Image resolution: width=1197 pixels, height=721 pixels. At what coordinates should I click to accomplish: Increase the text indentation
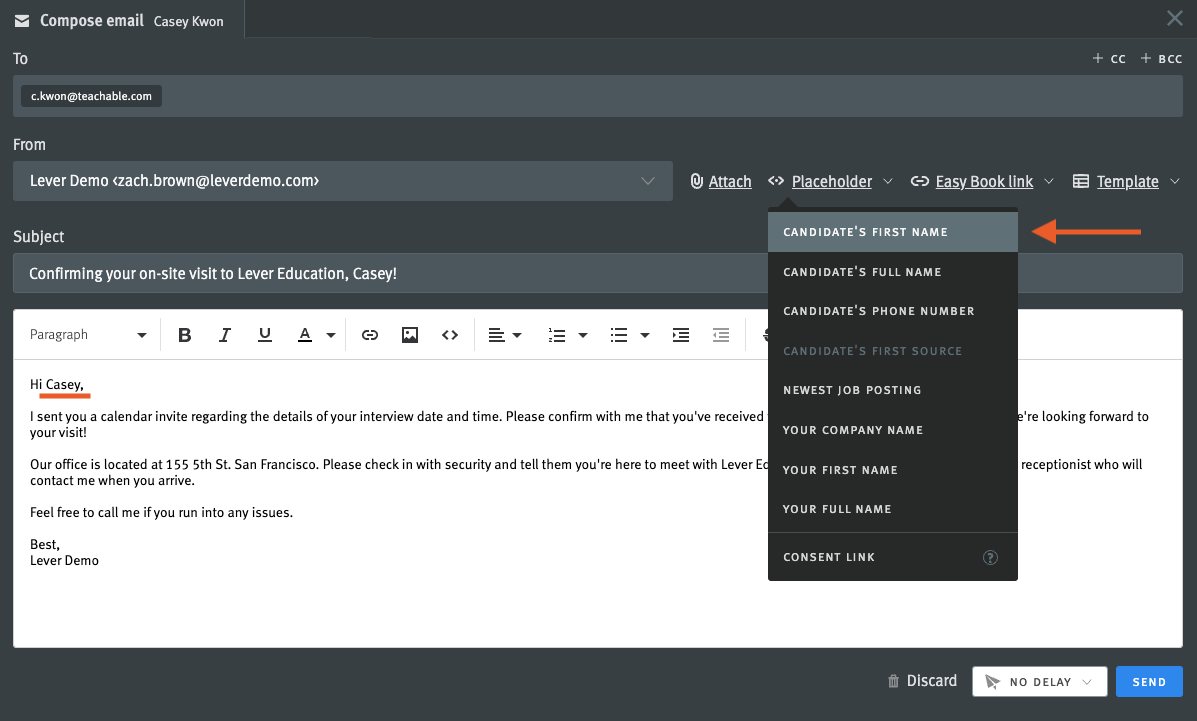pos(681,334)
